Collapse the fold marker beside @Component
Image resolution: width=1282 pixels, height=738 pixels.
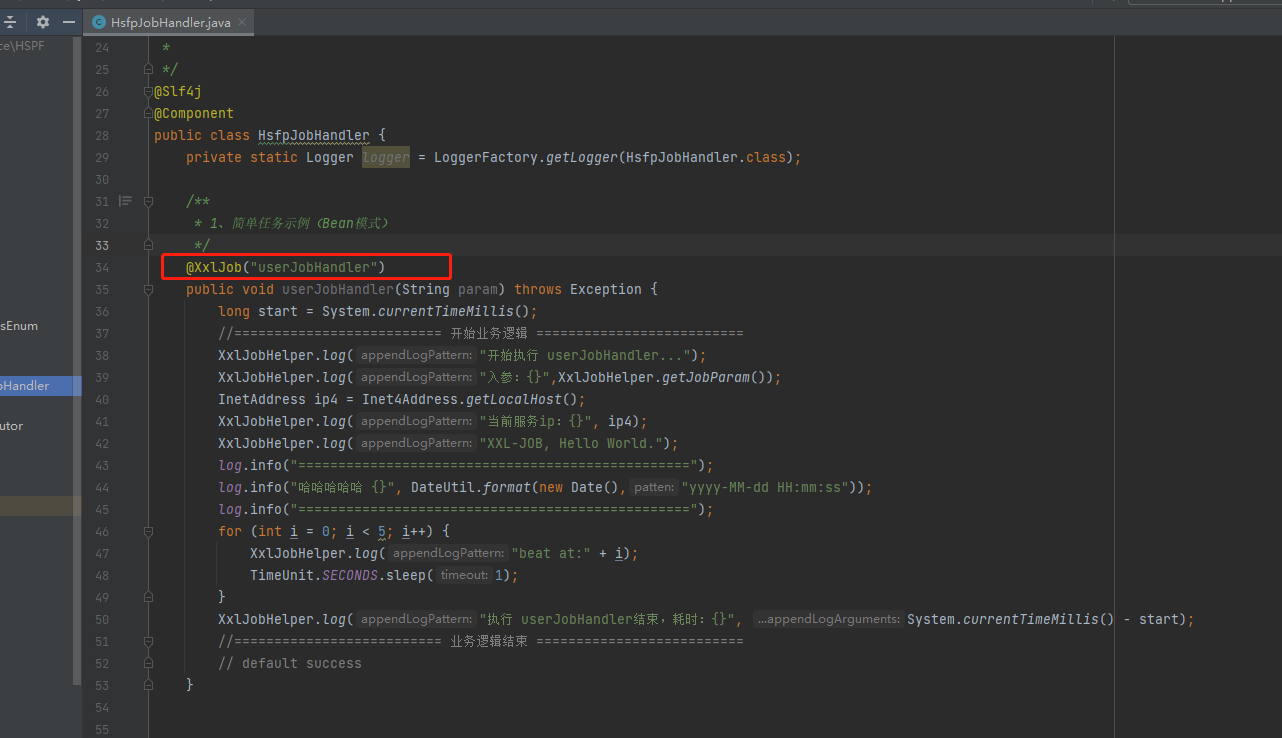point(148,113)
